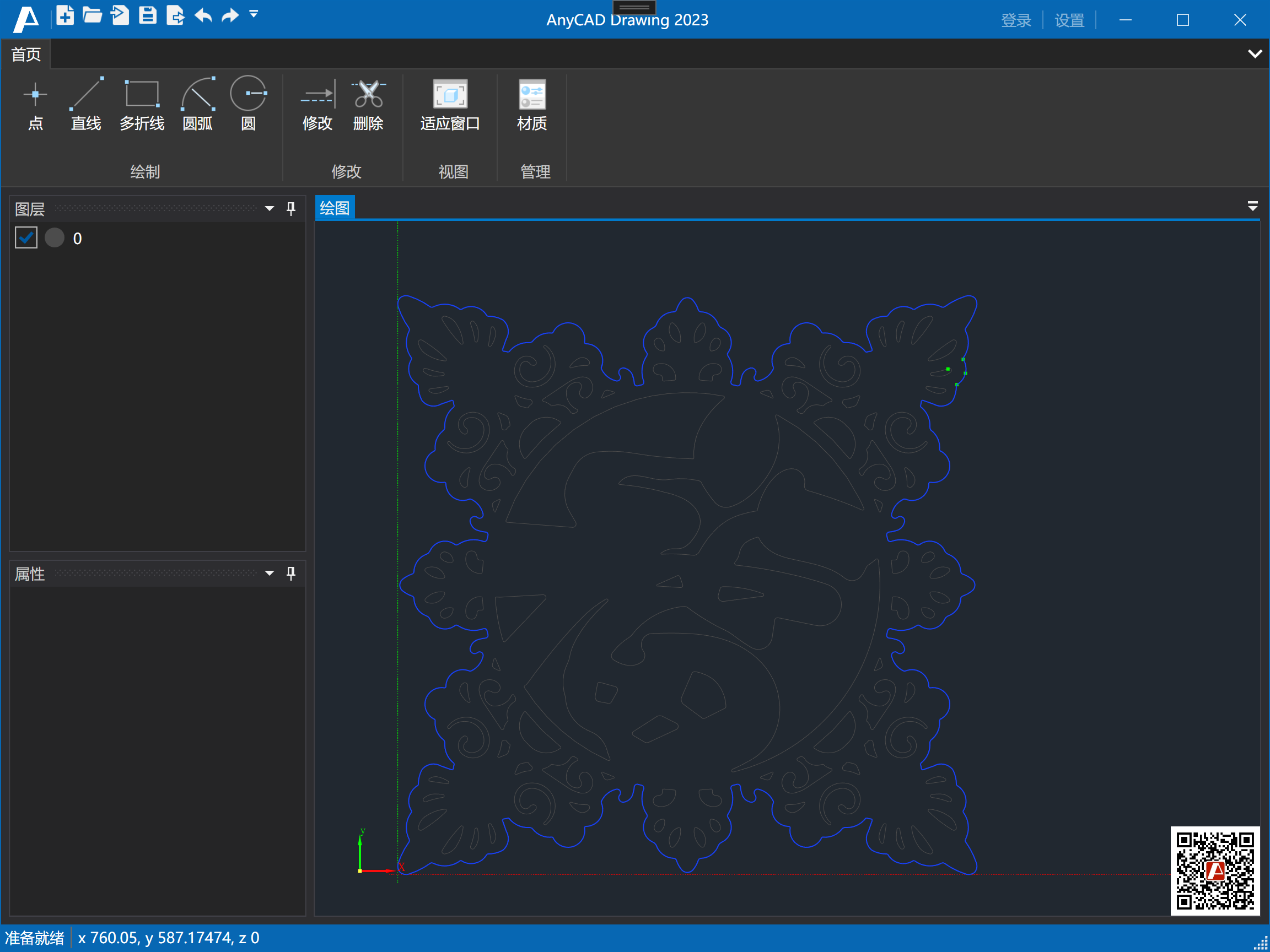Toggle visibility of layer 0

point(25,237)
